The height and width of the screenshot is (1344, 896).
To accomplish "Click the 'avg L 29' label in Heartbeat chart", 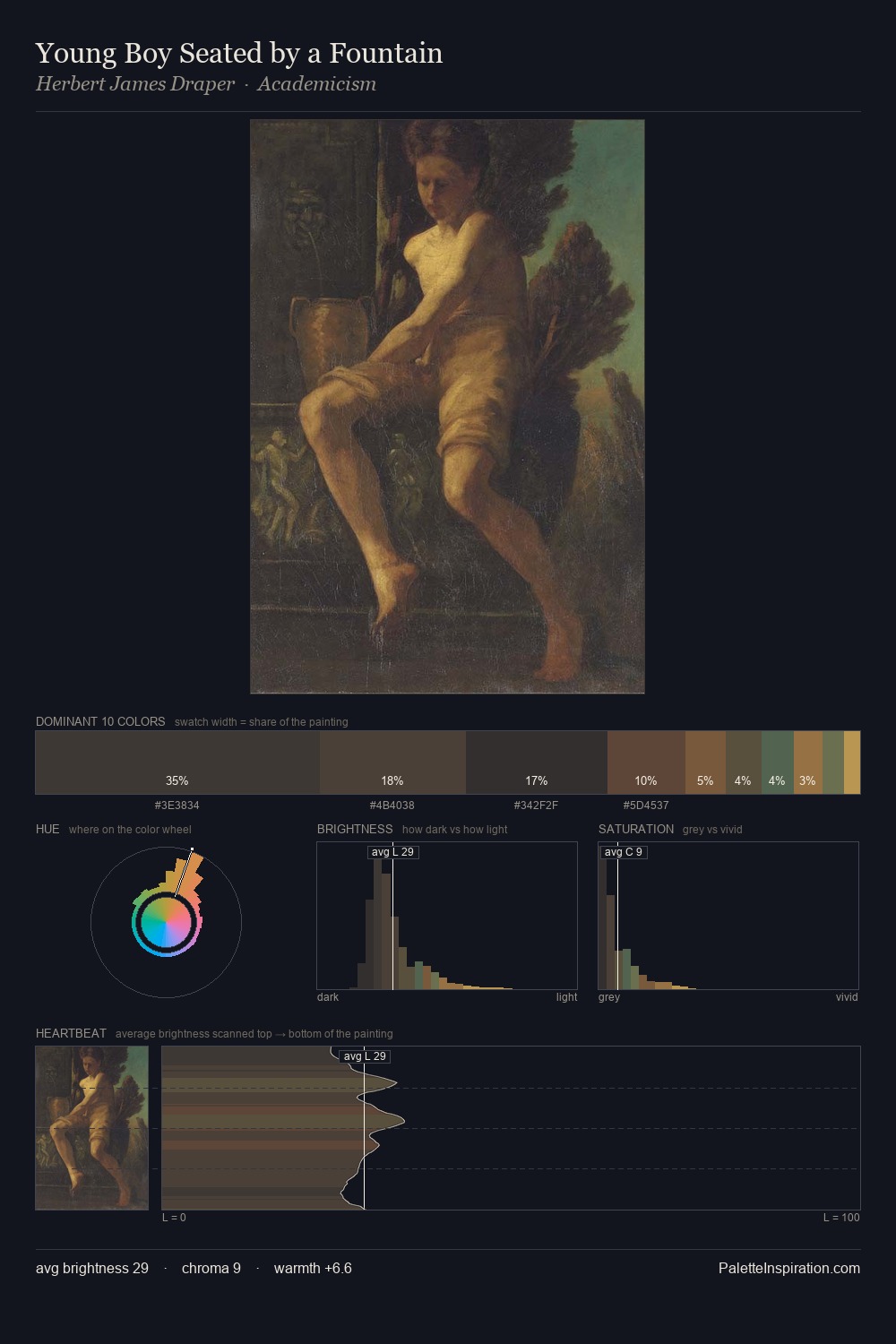I will (365, 1056).
